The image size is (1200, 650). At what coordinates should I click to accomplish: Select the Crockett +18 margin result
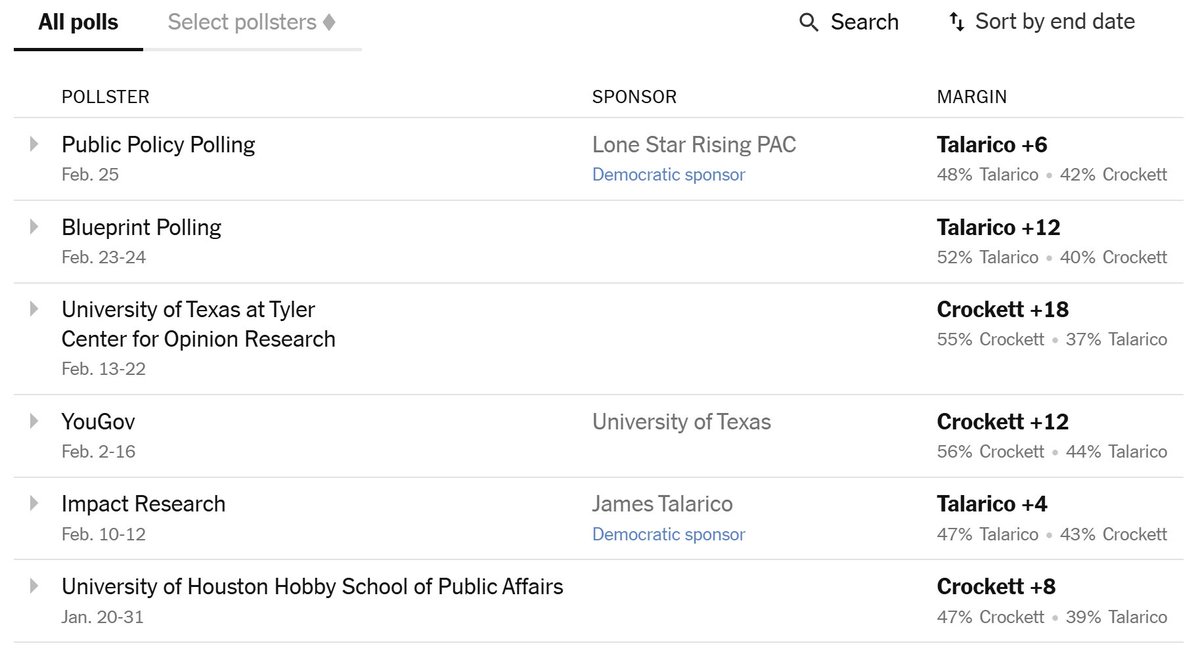coord(1002,309)
